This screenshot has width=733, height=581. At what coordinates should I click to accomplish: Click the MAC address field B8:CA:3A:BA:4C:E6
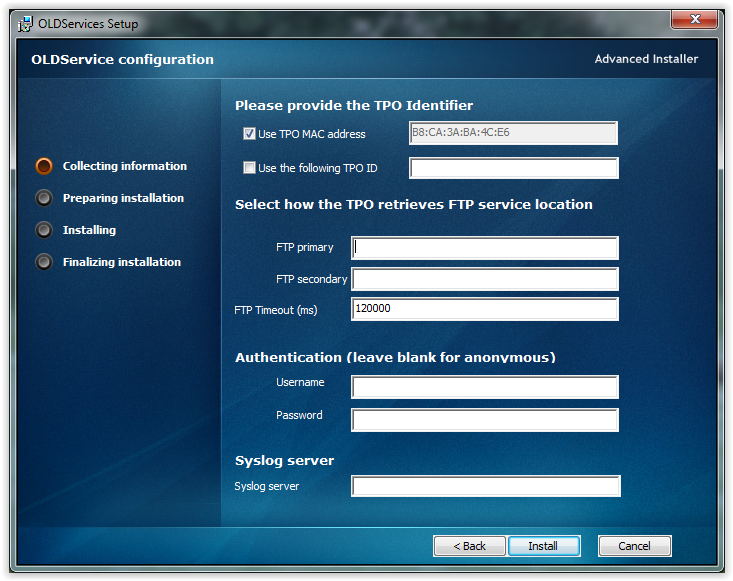point(513,133)
